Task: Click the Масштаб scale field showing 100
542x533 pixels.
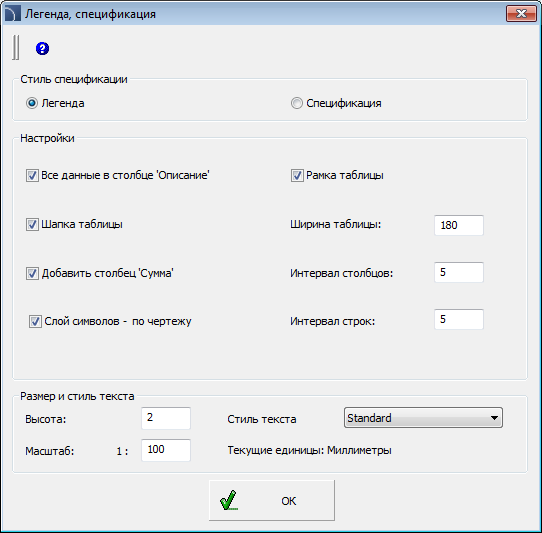Action: point(166,450)
